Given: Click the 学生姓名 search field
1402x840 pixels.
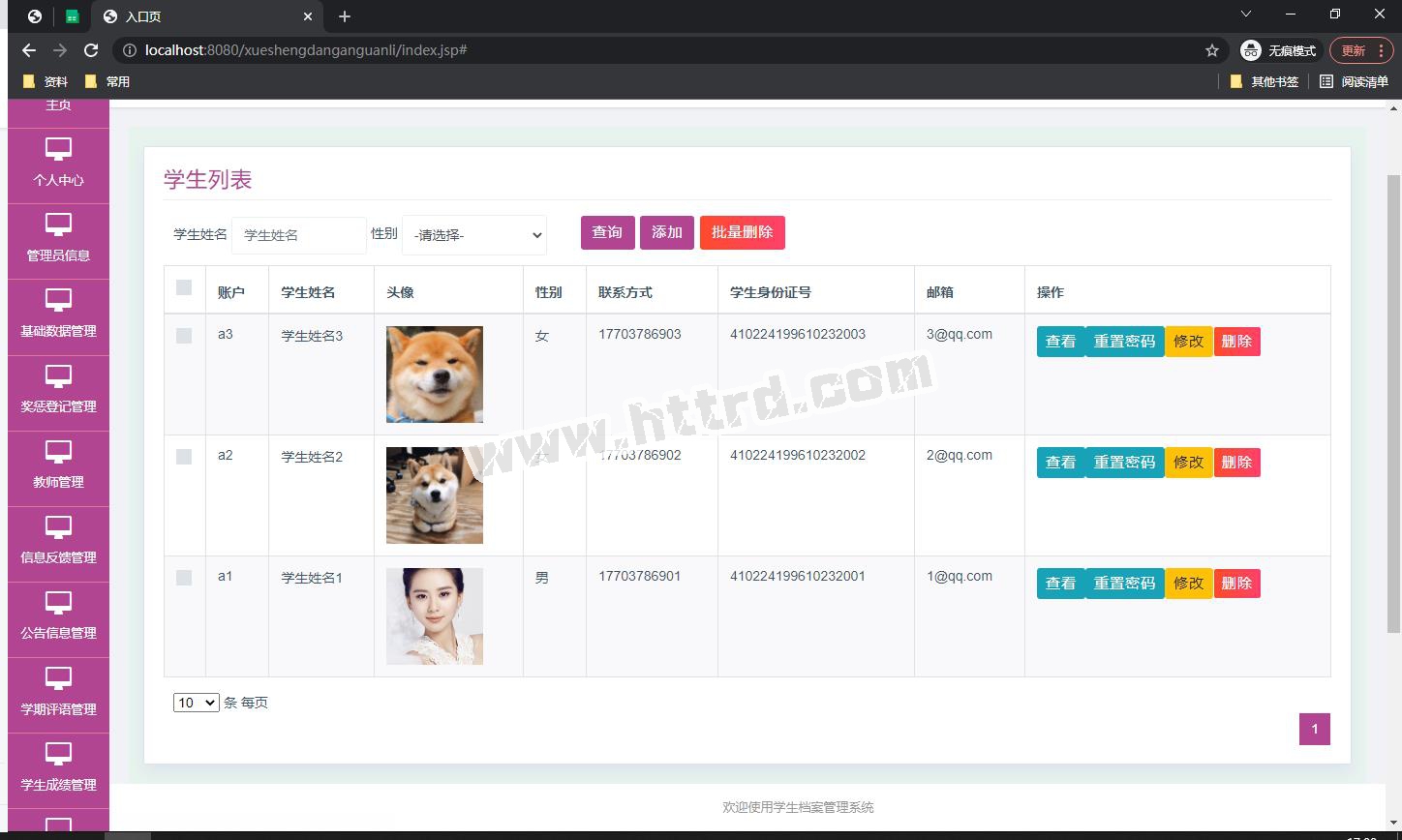Looking at the screenshot, I should 299,235.
